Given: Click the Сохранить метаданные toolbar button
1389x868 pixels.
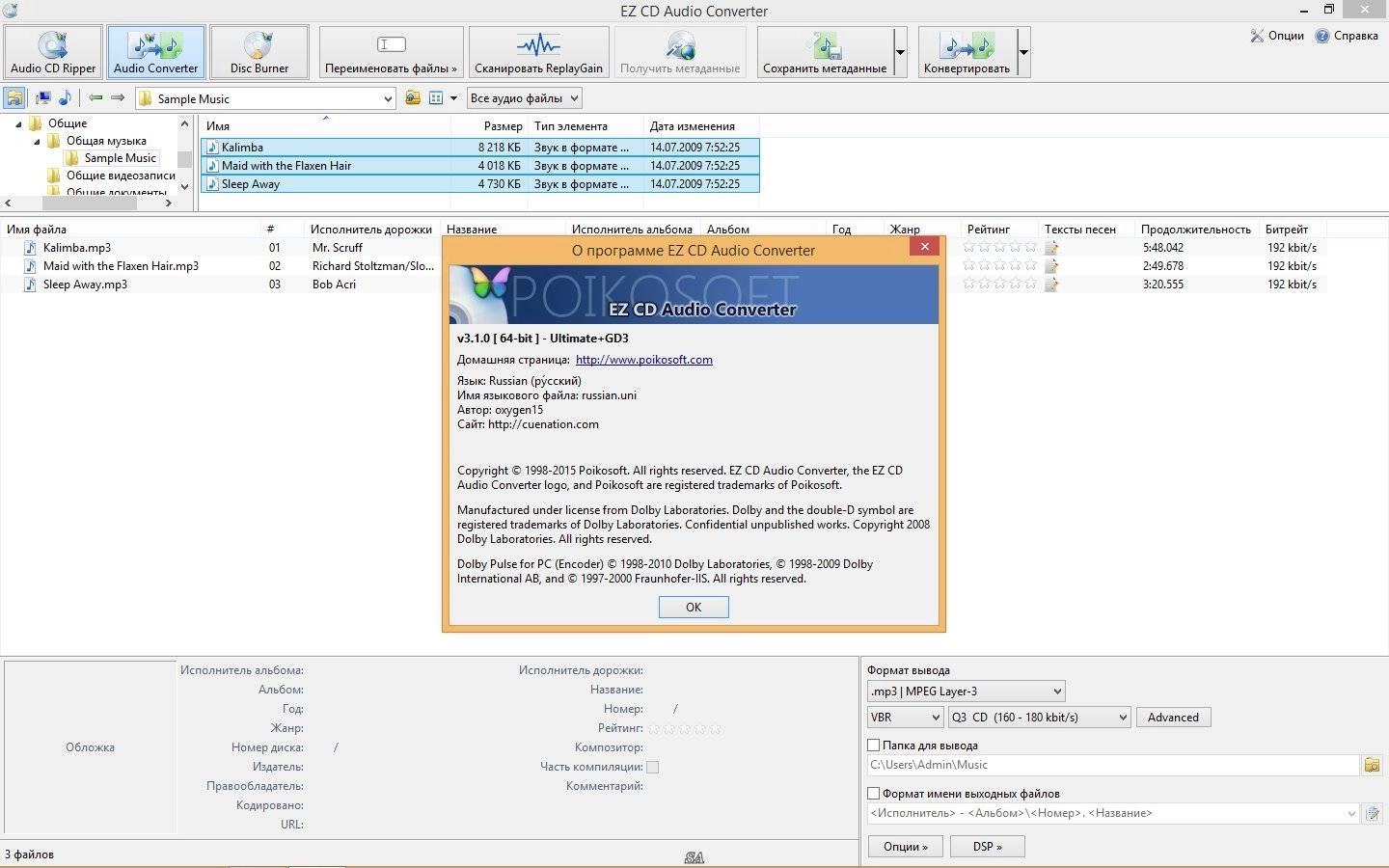Looking at the screenshot, I should [825, 52].
